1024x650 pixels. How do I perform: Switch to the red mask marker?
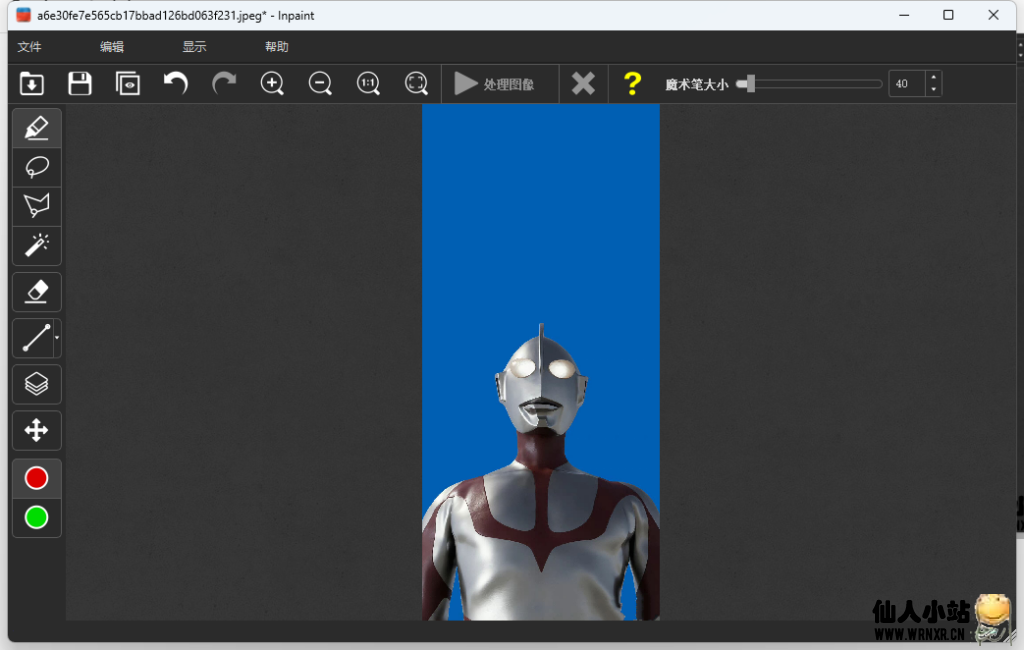[36, 479]
